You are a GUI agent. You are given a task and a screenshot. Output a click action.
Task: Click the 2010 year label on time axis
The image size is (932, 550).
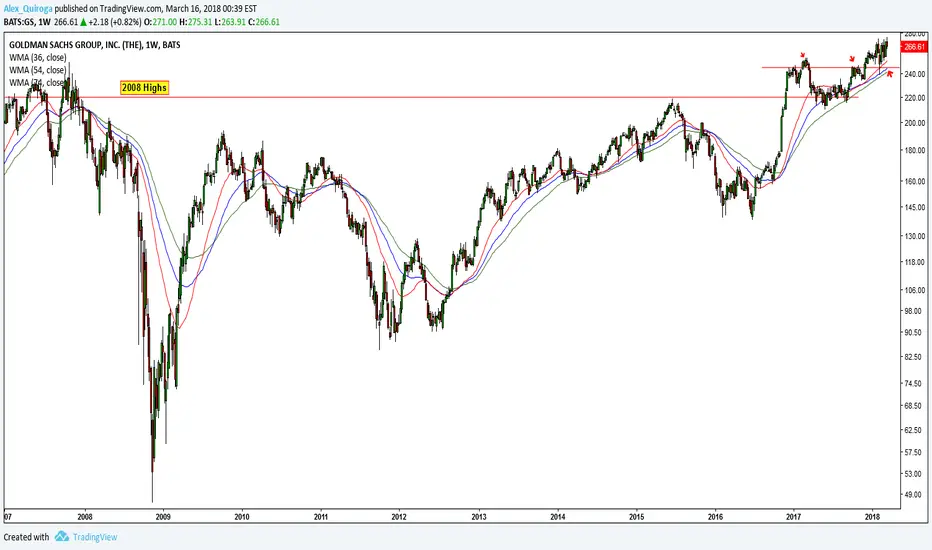(x=241, y=517)
